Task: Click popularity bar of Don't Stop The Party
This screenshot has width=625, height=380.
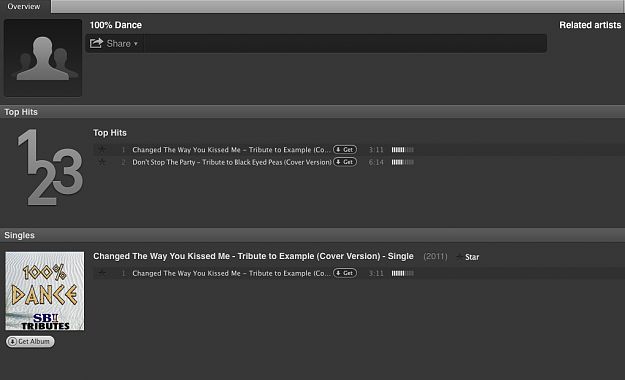Action: click(x=403, y=162)
